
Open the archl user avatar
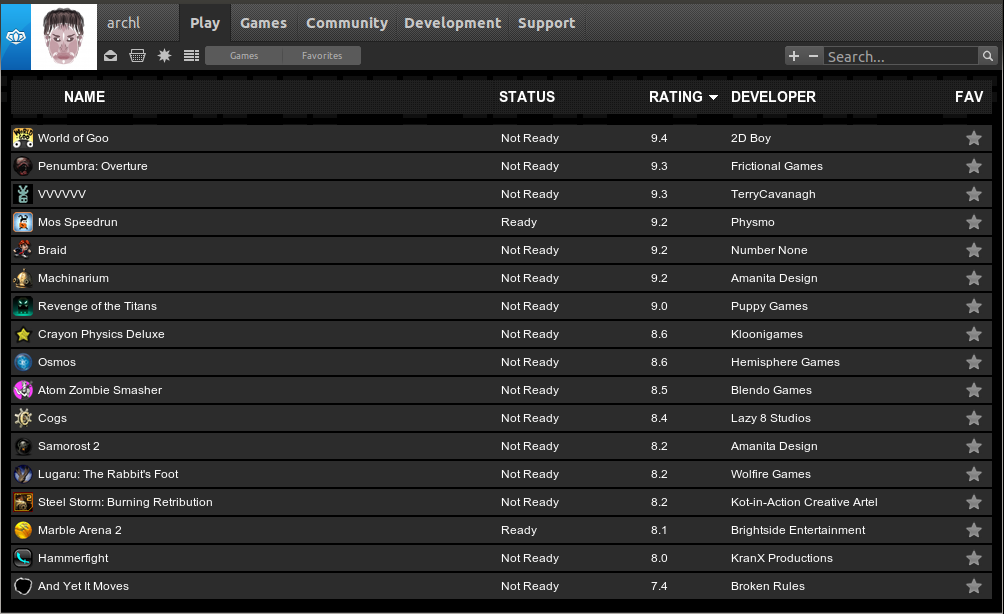(64, 36)
